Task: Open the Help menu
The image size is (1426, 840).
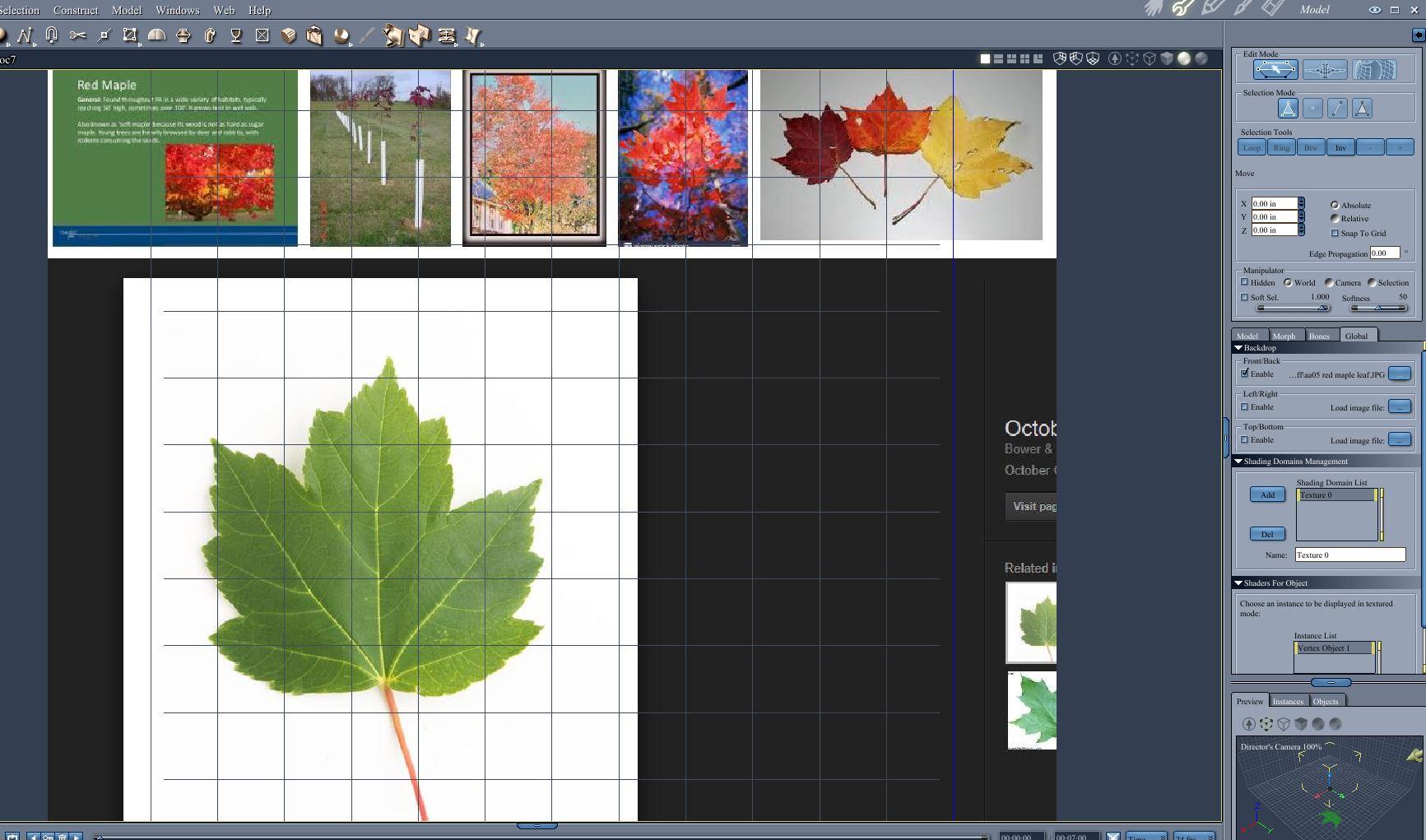Action: coord(259,10)
